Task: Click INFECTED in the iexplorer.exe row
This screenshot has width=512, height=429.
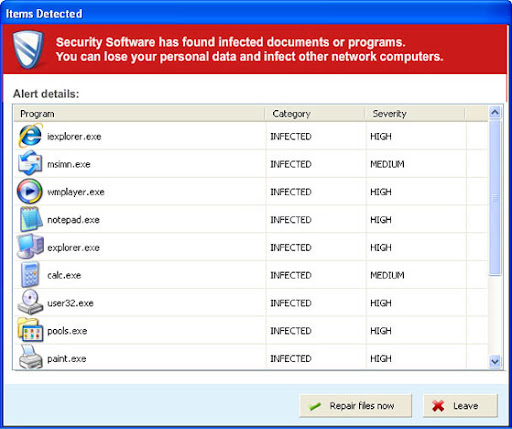Action: pos(291,136)
